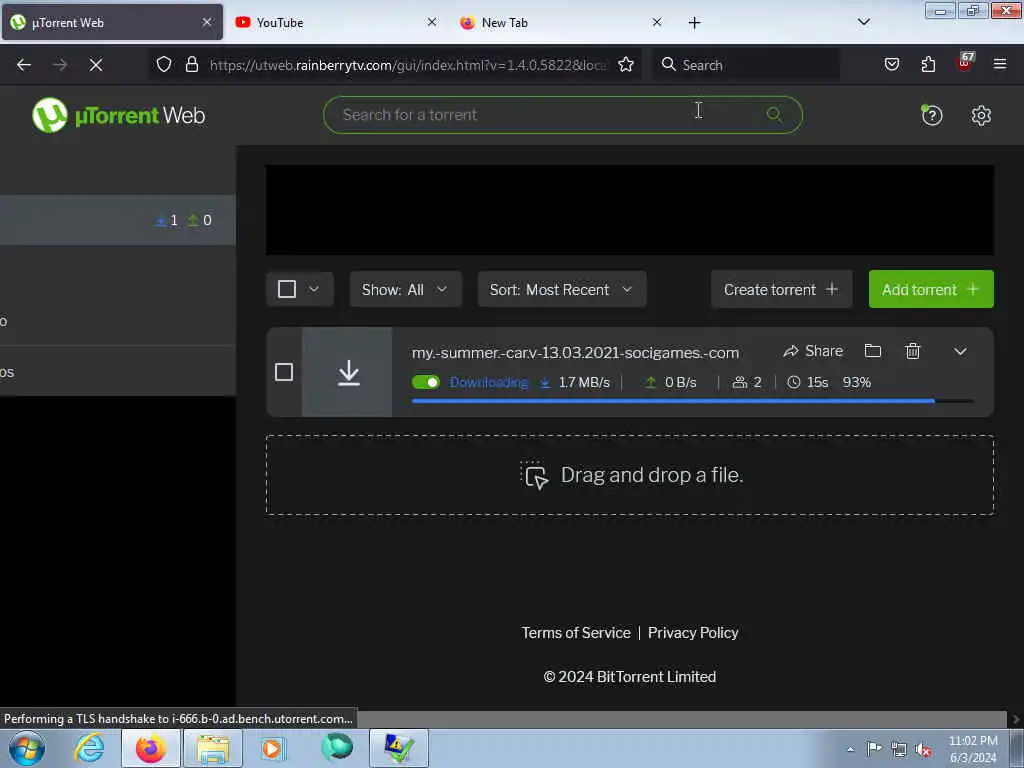Click the taskbar clock showing 11:02 PM
The image size is (1024, 768).
click(972, 749)
